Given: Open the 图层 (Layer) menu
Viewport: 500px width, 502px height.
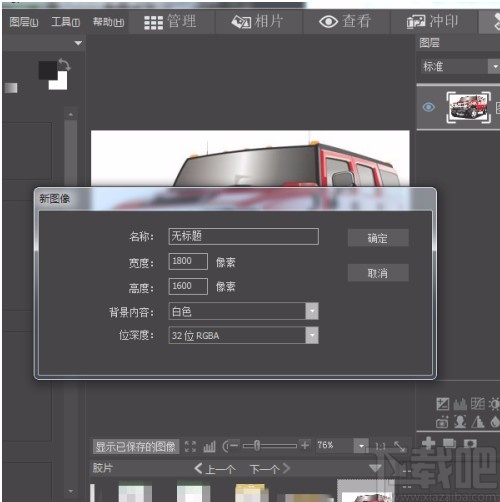Looking at the screenshot, I should tap(24, 22).
